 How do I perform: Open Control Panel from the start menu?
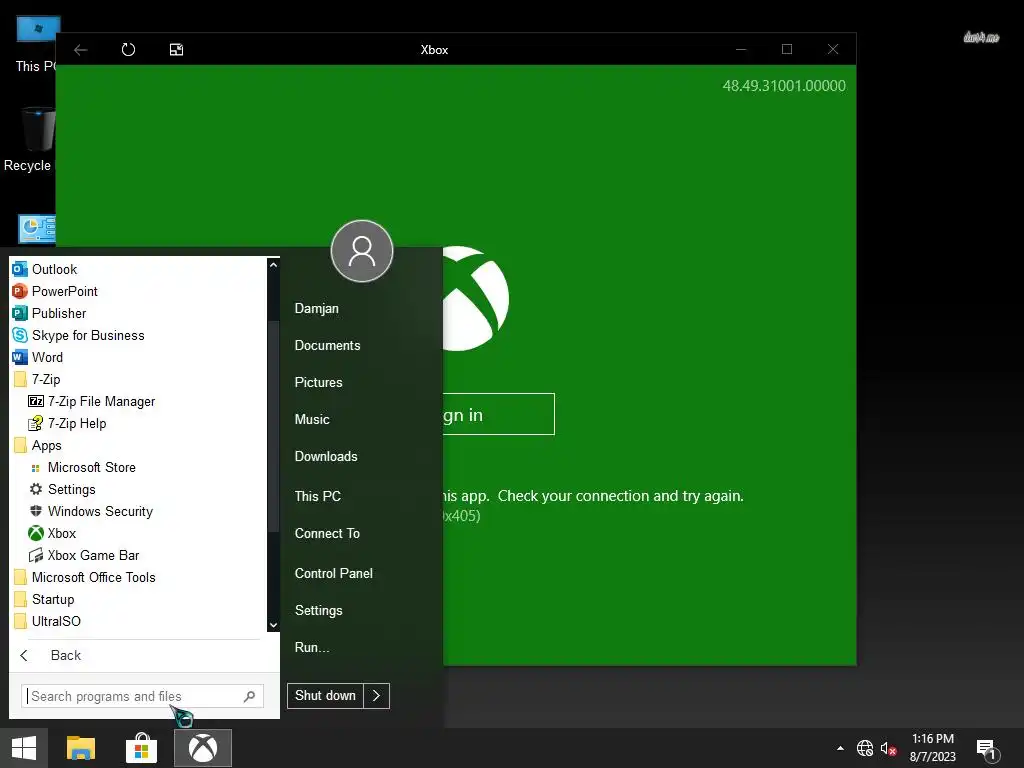[334, 573]
